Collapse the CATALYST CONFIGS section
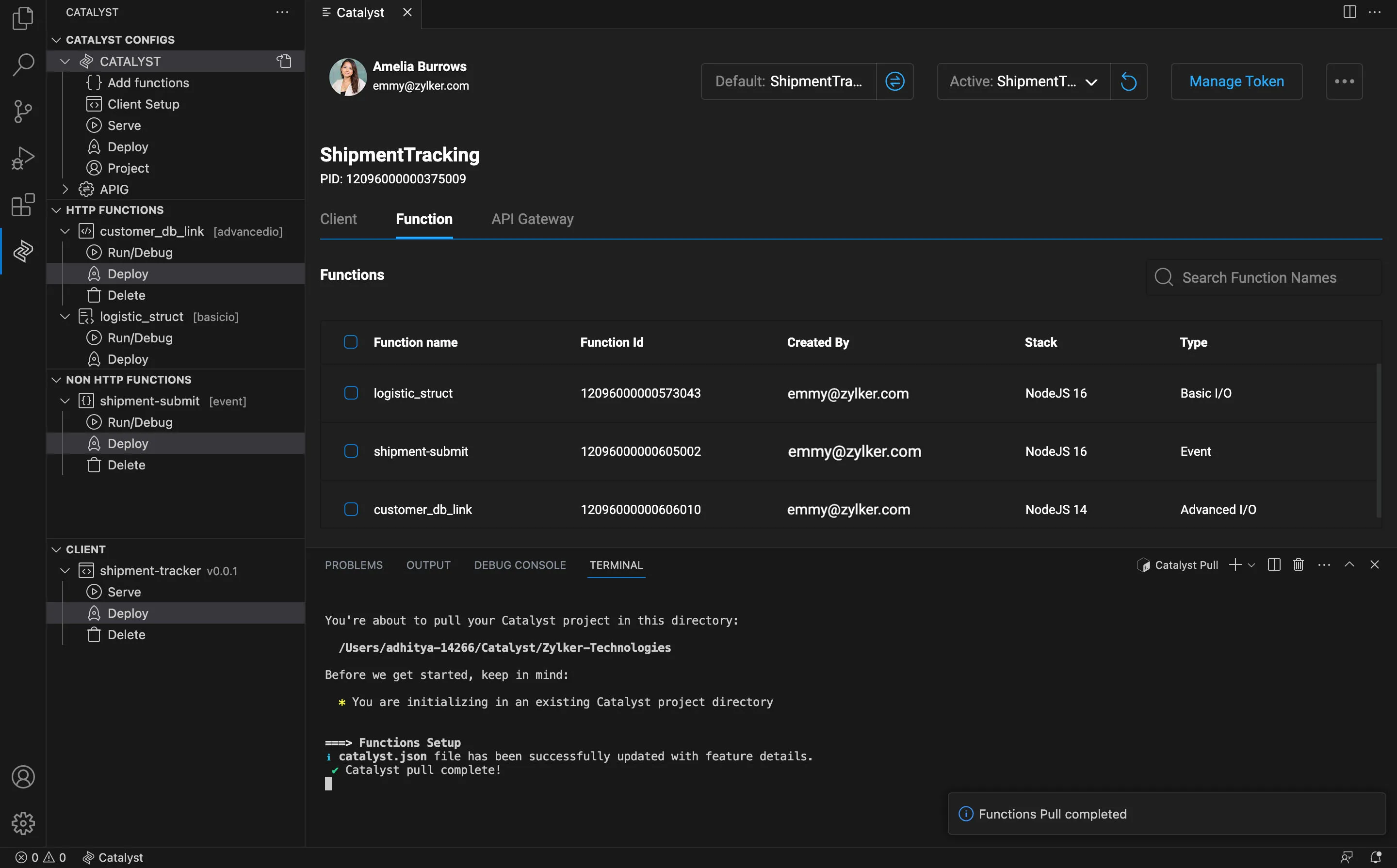This screenshot has width=1397, height=868. pos(56,40)
